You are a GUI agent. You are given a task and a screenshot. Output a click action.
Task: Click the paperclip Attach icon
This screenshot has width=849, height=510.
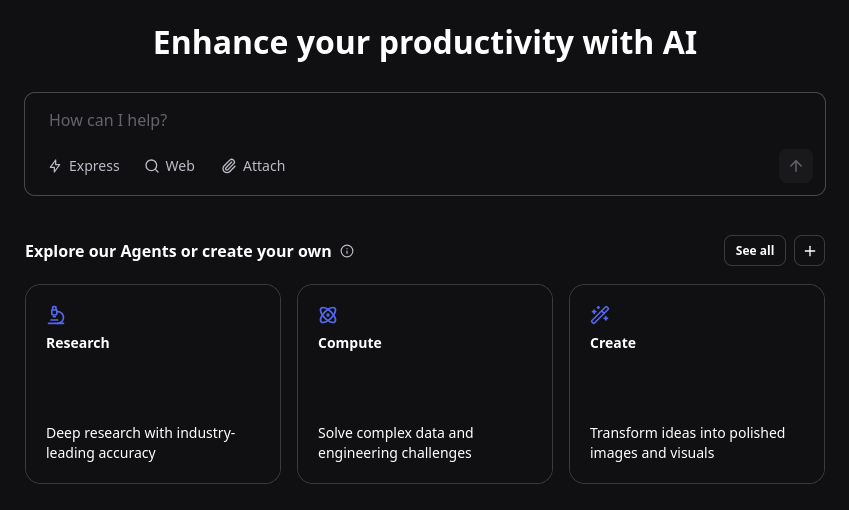click(x=229, y=166)
